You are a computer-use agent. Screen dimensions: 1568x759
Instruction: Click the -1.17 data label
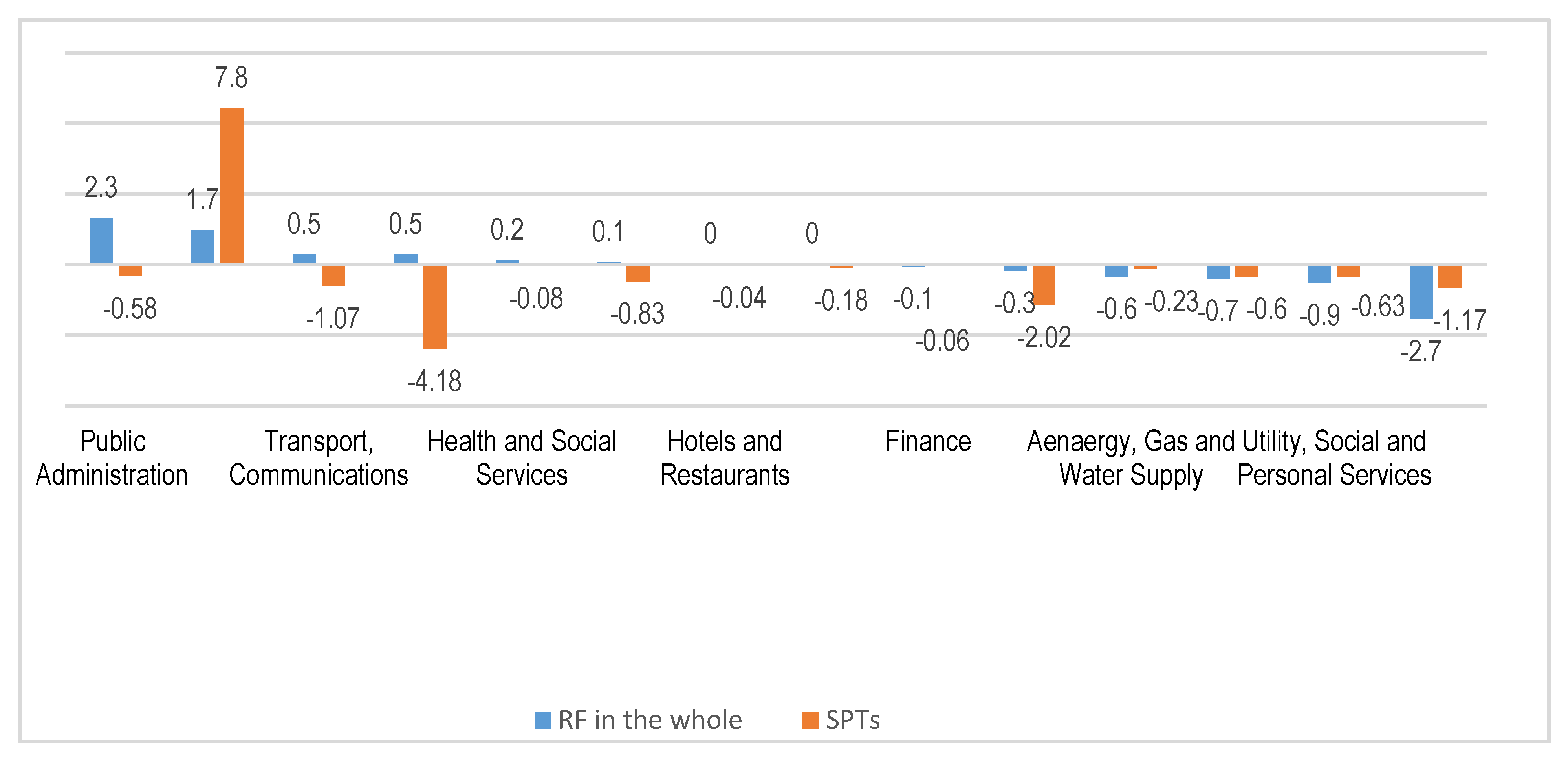(1460, 320)
